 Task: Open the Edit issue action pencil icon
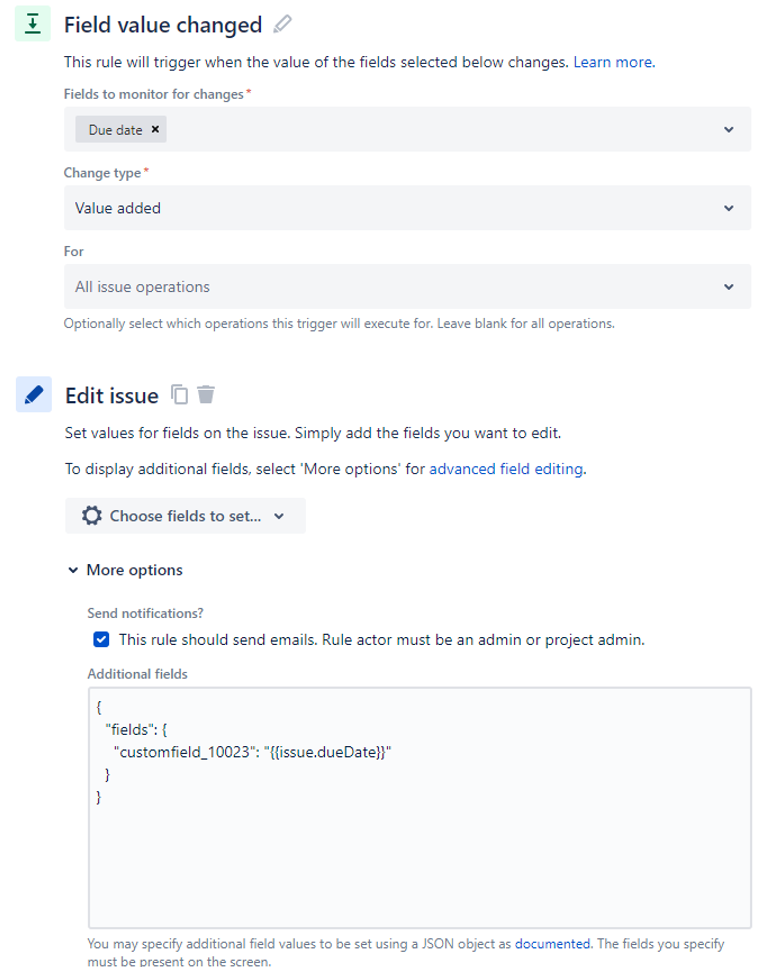coord(34,394)
